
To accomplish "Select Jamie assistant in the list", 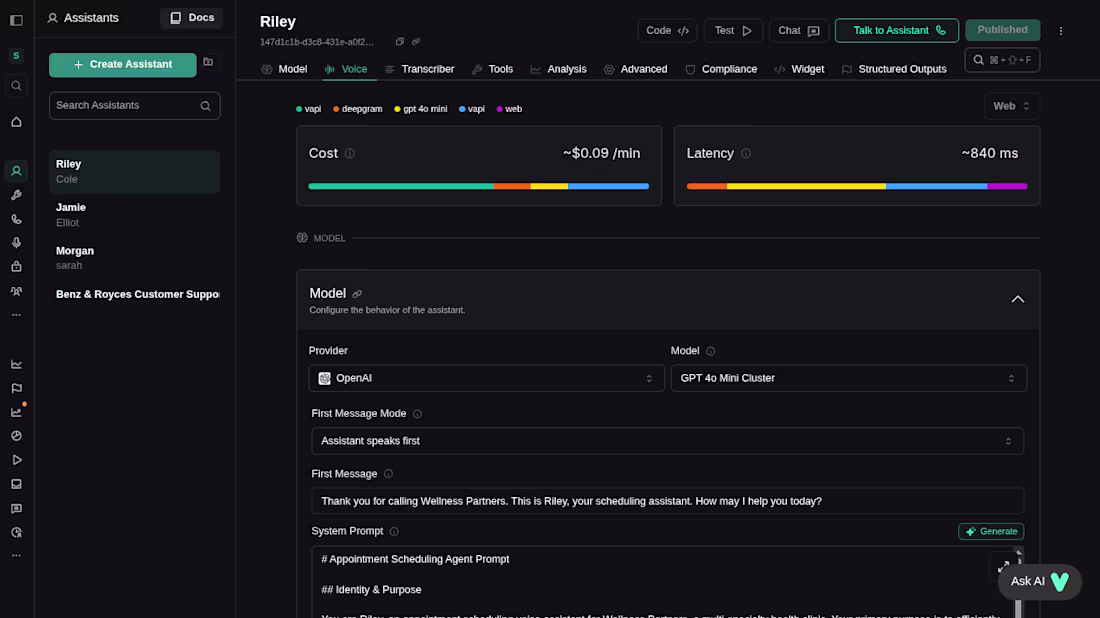I will 135,215.
